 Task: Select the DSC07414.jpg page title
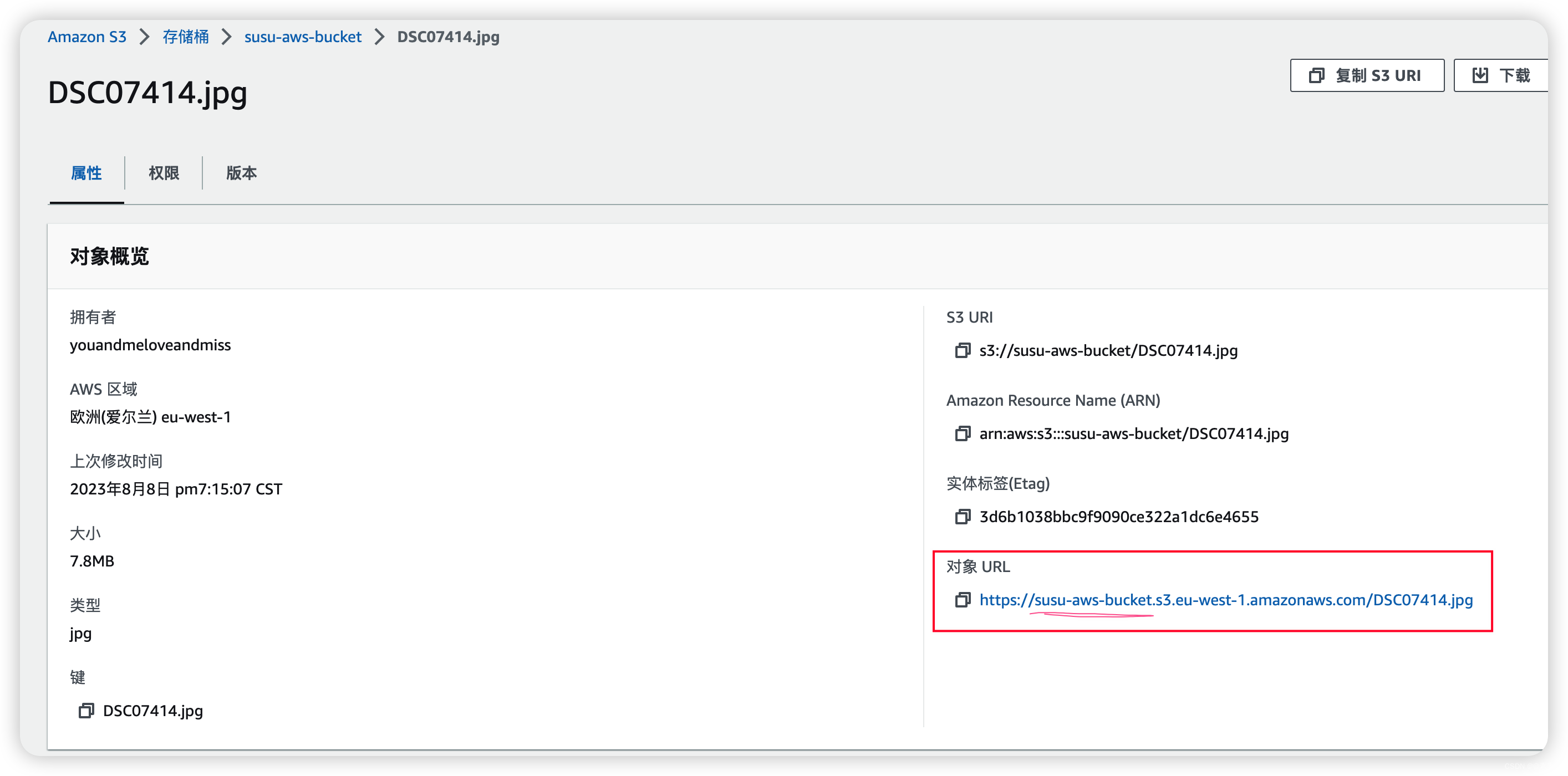click(x=147, y=93)
